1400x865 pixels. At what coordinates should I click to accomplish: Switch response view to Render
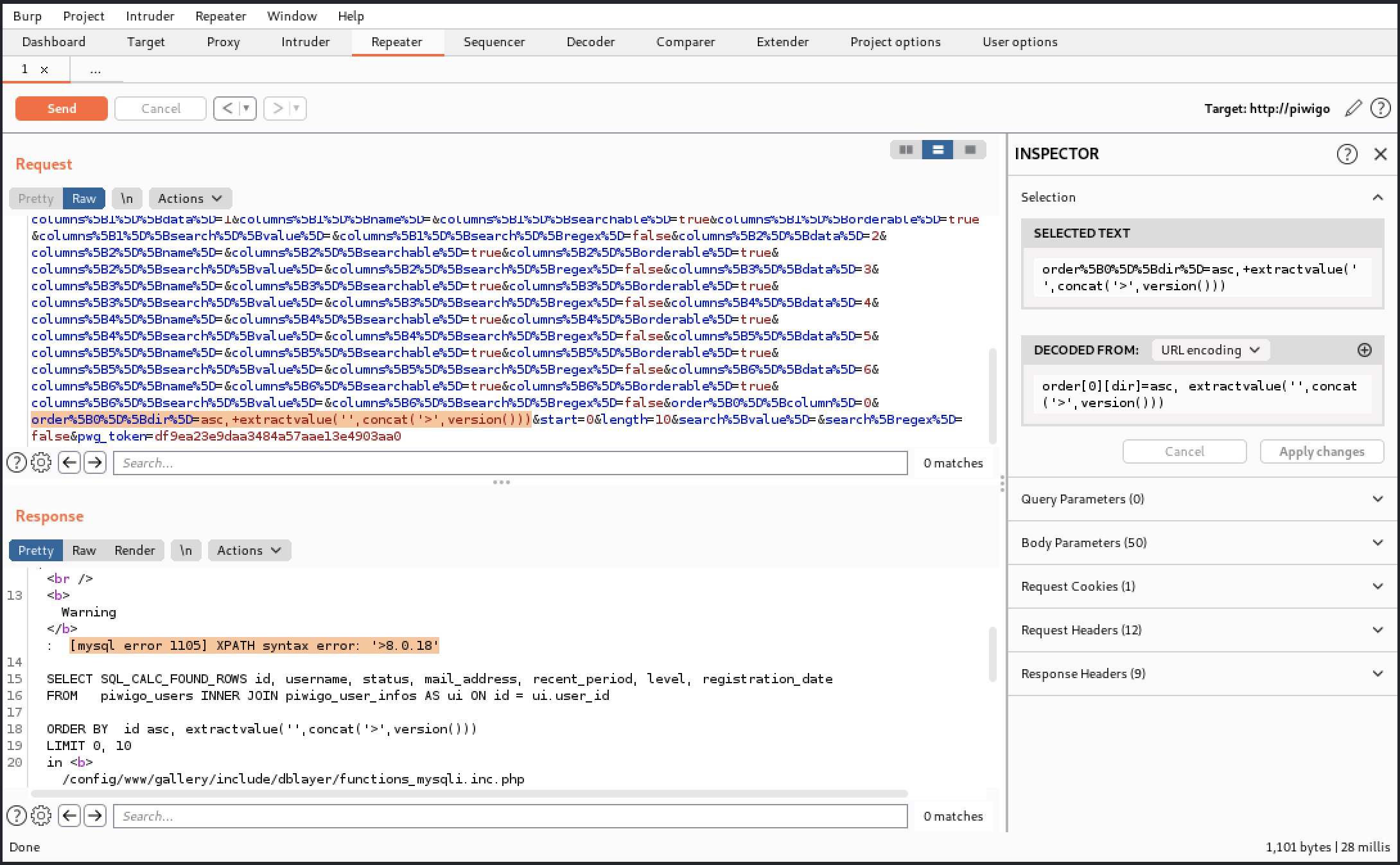coord(135,550)
